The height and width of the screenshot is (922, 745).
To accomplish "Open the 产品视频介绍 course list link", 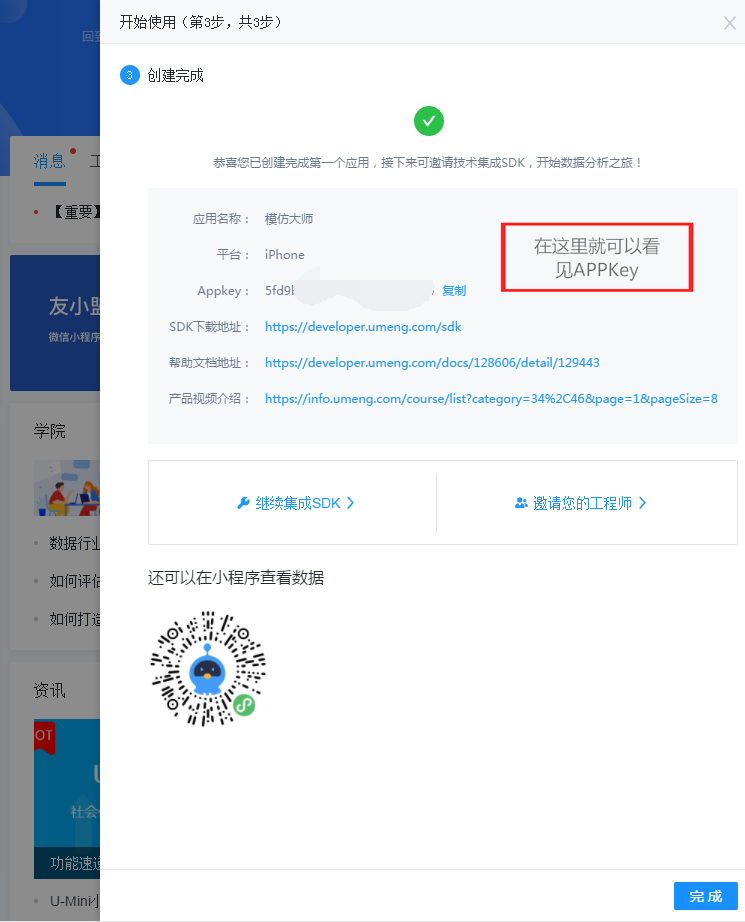I will (491, 399).
